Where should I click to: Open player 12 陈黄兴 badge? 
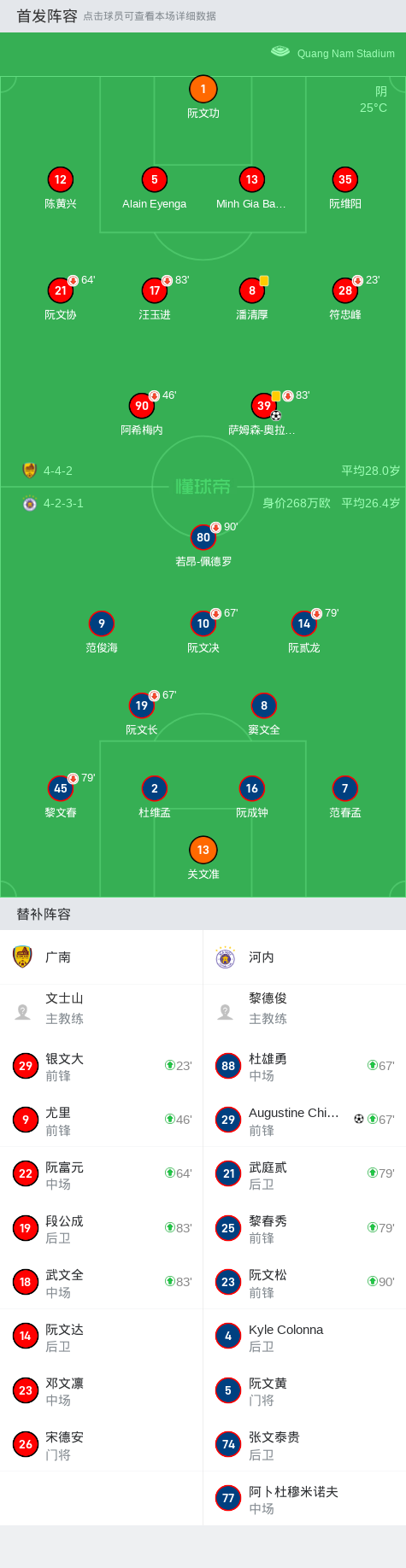[x=60, y=179]
